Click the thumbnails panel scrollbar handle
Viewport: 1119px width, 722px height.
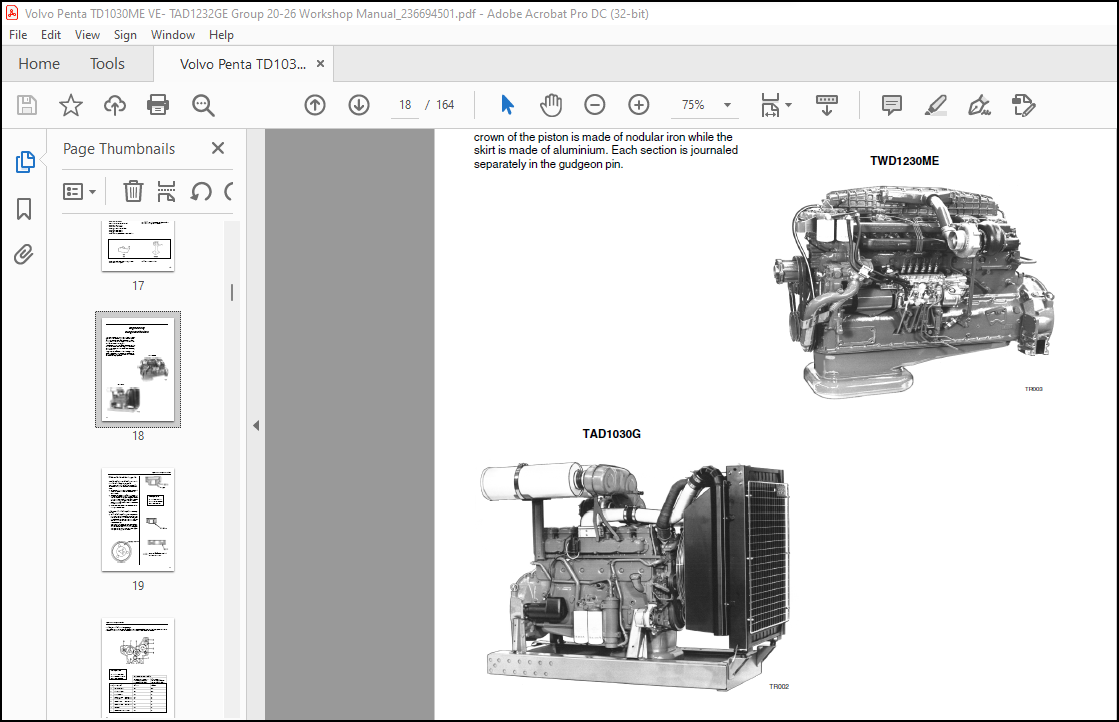click(x=232, y=293)
